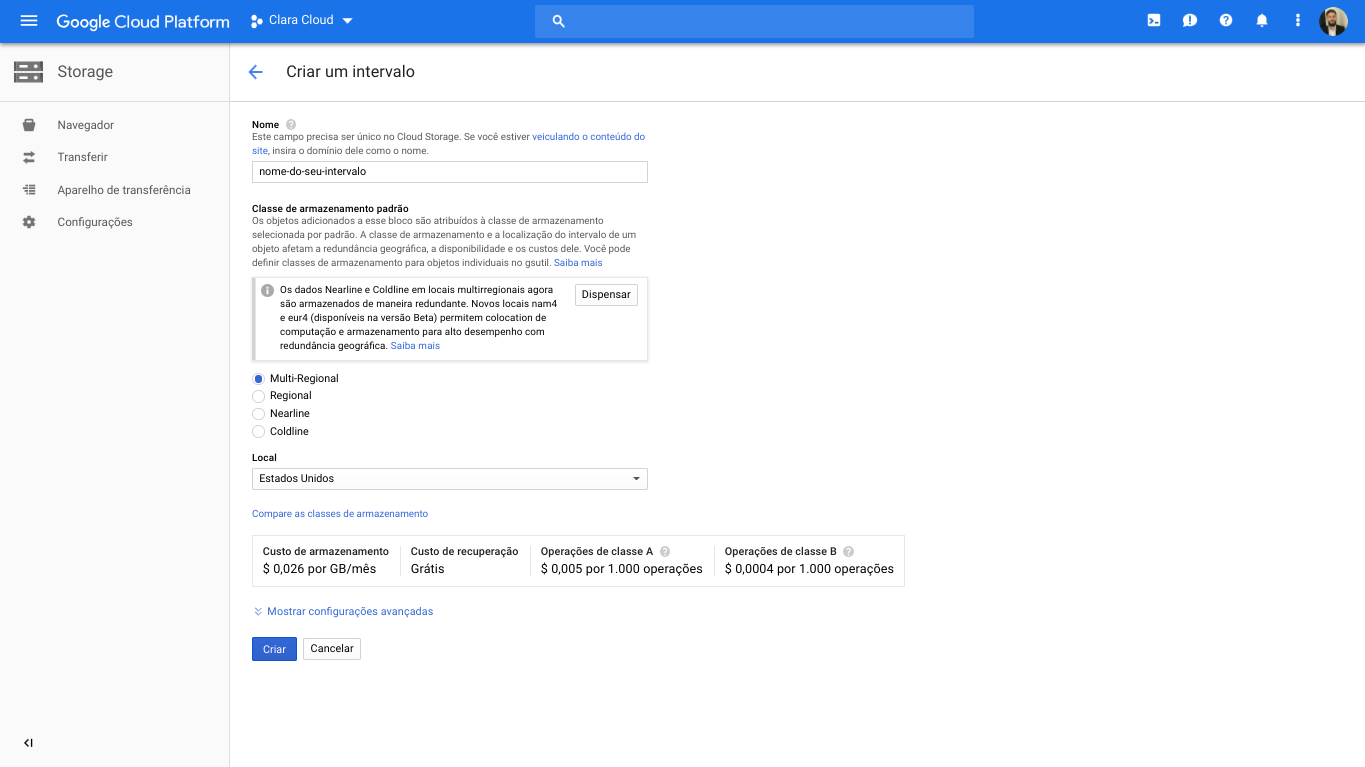1365x767 pixels.
Task: Click Google Cloud Platform logo text
Action: tap(143, 21)
